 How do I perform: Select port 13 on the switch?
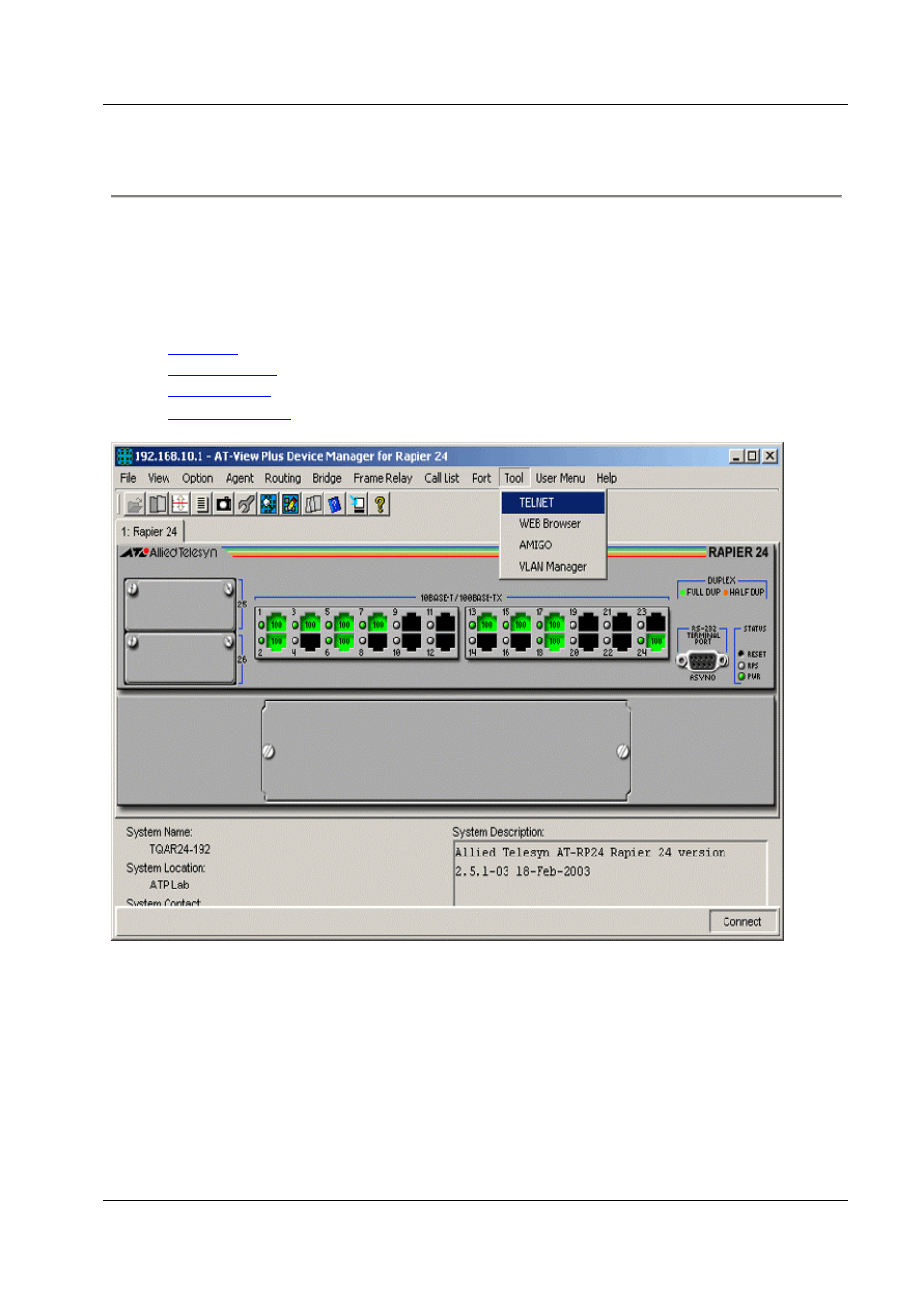(487, 623)
